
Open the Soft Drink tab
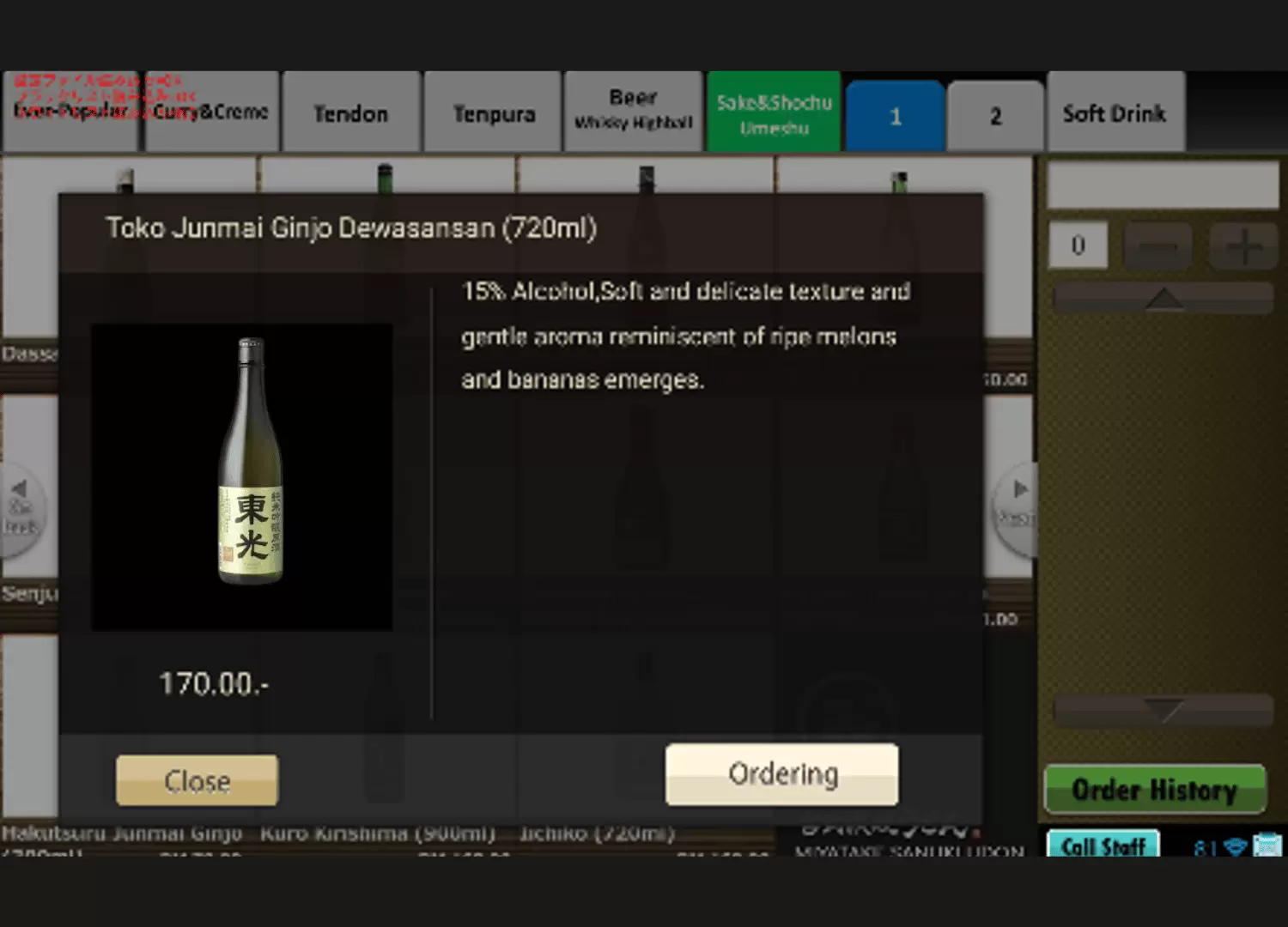pos(1115,112)
